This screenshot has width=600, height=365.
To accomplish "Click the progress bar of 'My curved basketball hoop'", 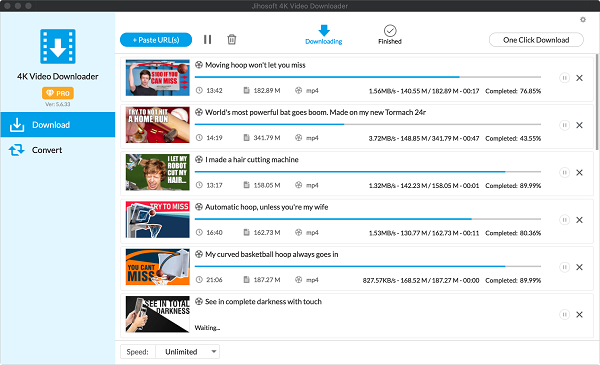I will pos(368,266).
